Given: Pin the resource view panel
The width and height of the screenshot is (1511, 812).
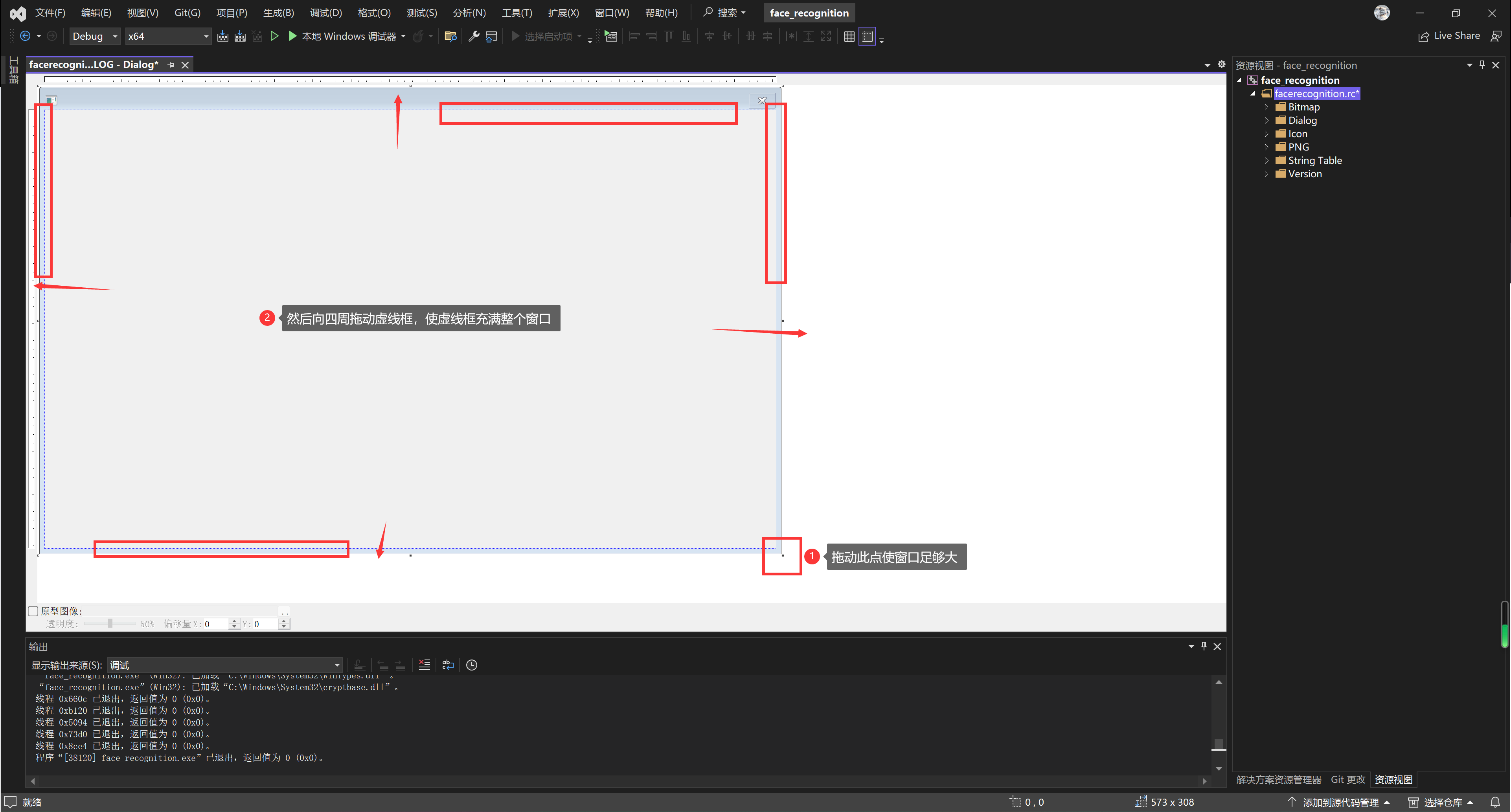Looking at the screenshot, I should click(1482, 65).
